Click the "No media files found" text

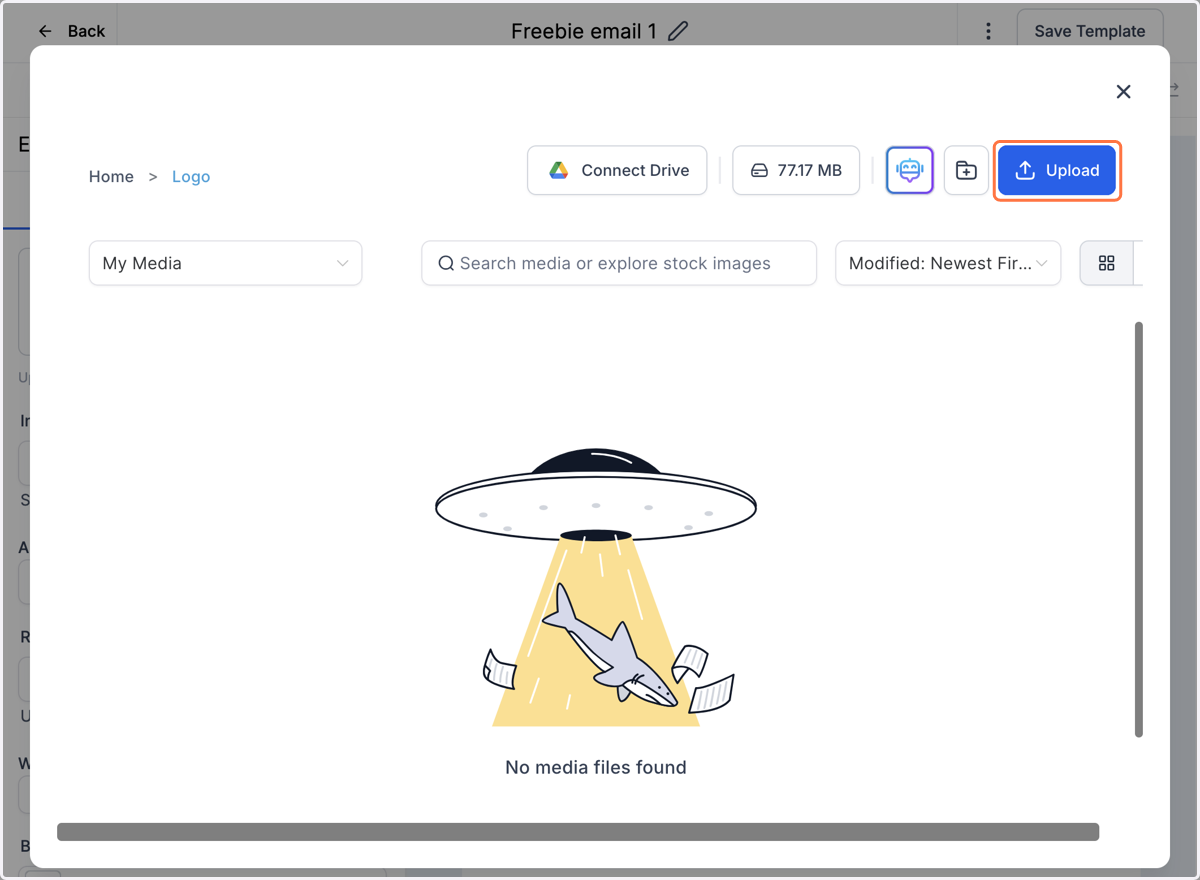(596, 768)
